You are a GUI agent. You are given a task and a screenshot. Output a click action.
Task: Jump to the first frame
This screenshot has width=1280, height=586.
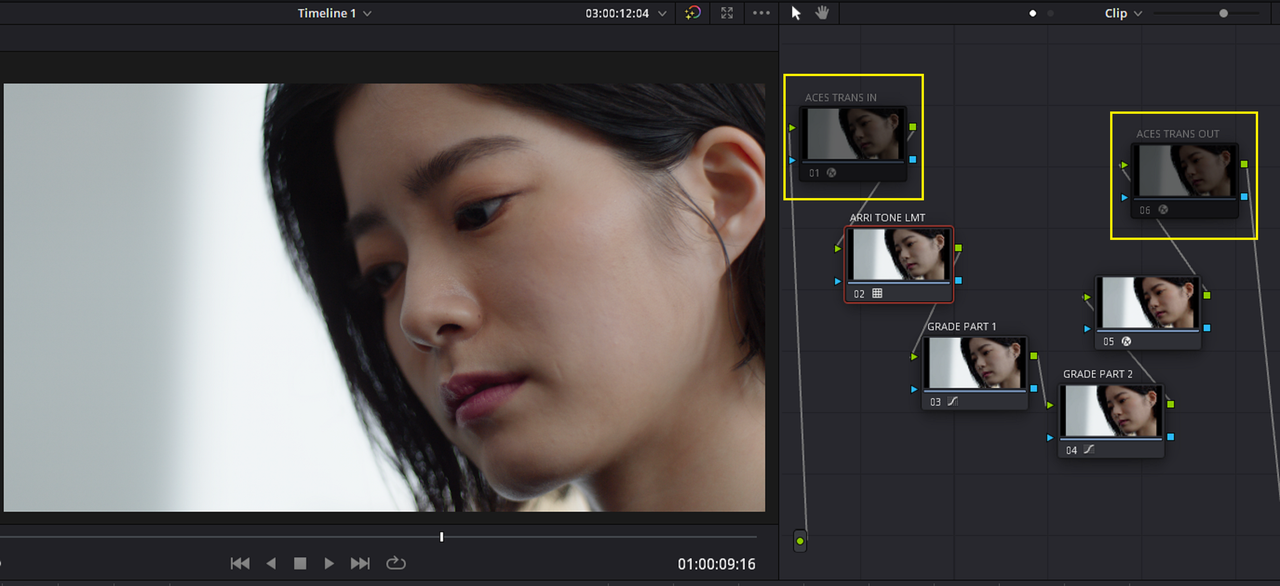[x=240, y=563]
